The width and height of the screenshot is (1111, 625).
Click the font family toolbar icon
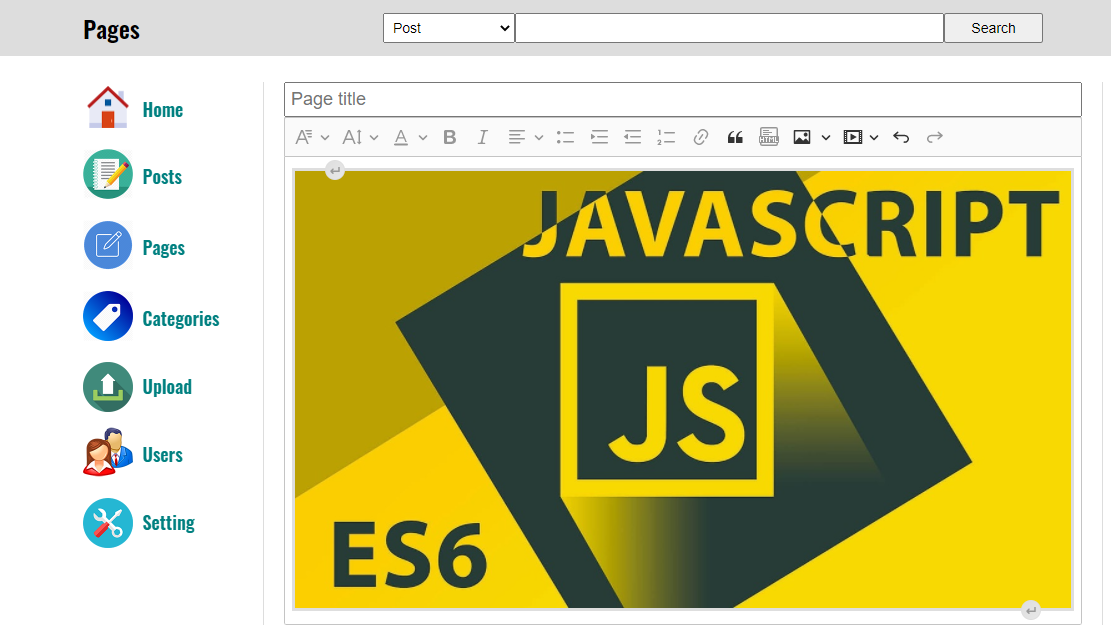[x=304, y=137]
